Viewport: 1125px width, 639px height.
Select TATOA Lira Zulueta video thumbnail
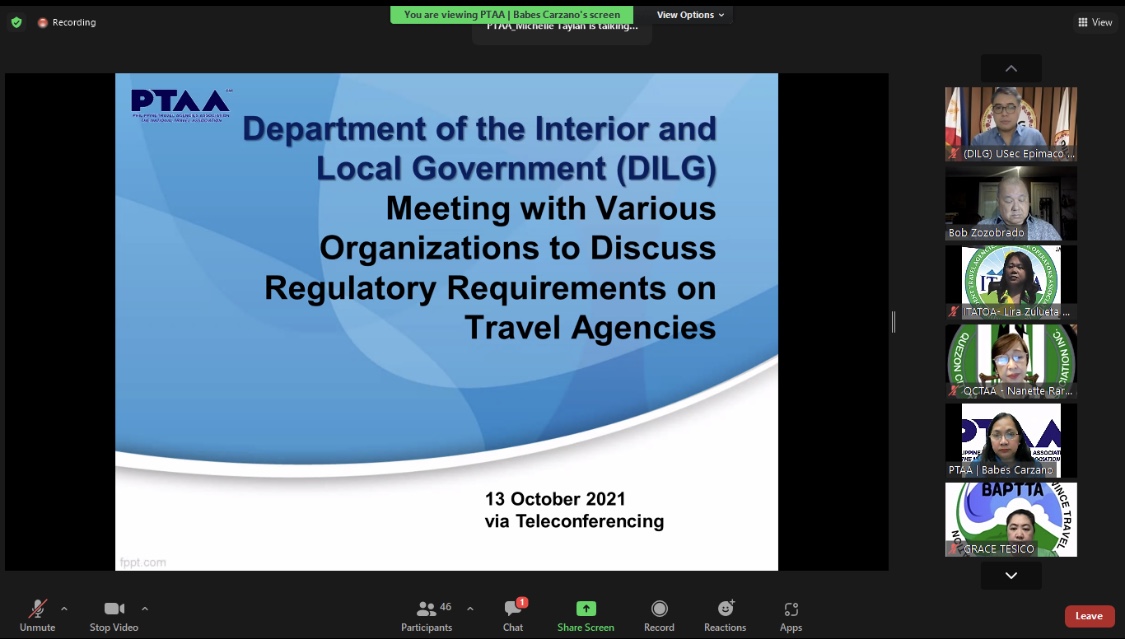tap(1011, 282)
